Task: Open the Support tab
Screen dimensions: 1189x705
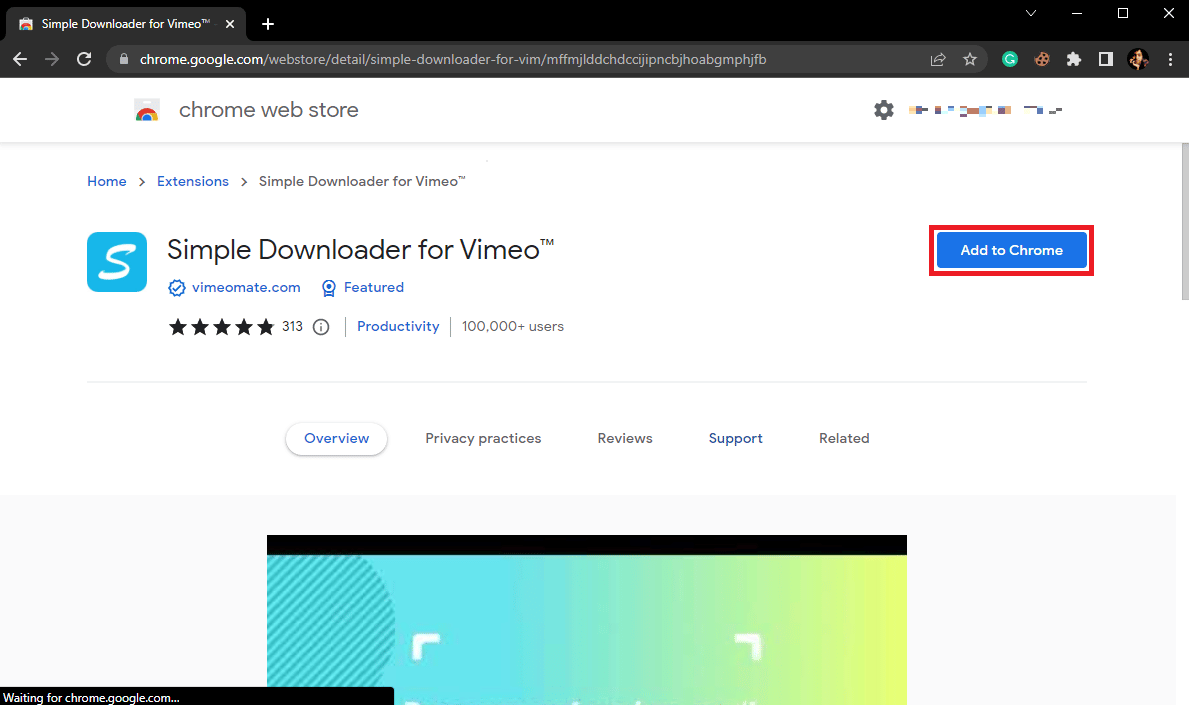Action: pyautogui.click(x=736, y=438)
